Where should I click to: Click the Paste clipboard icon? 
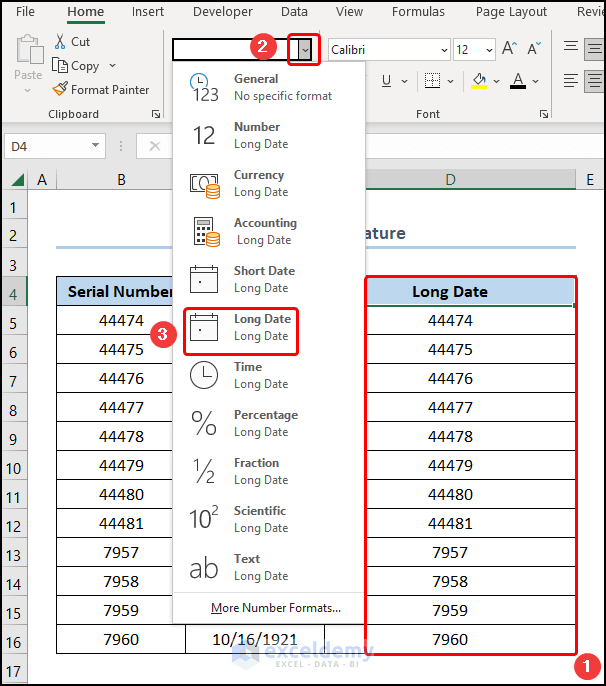coord(29,50)
